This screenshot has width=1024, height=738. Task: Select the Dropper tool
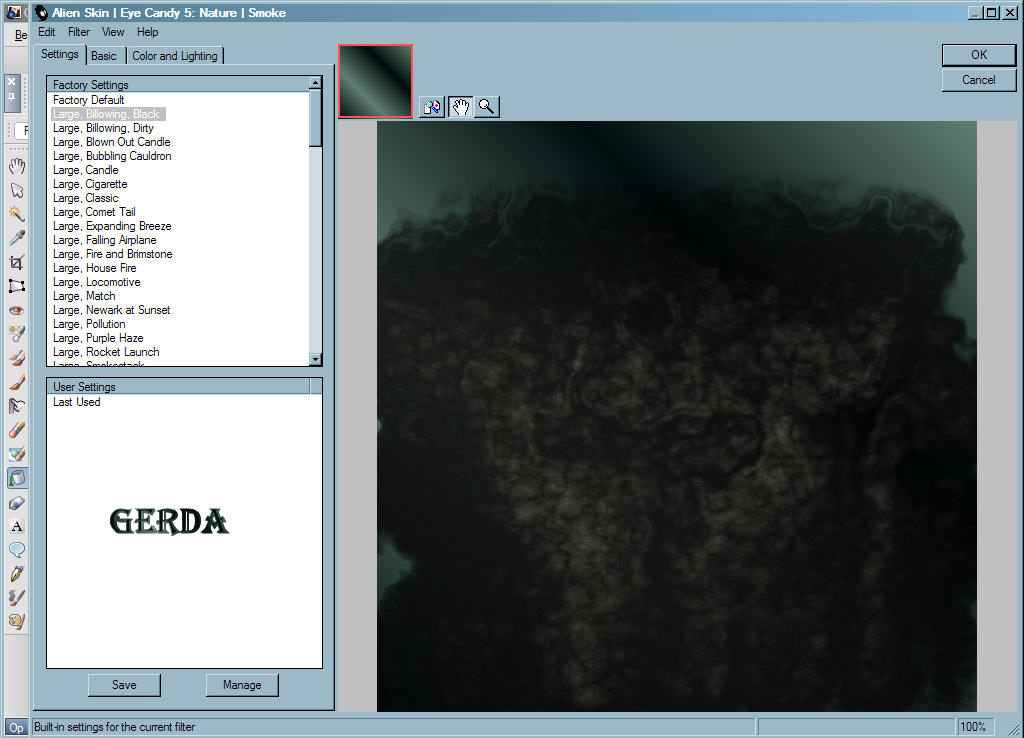pyautogui.click(x=17, y=238)
